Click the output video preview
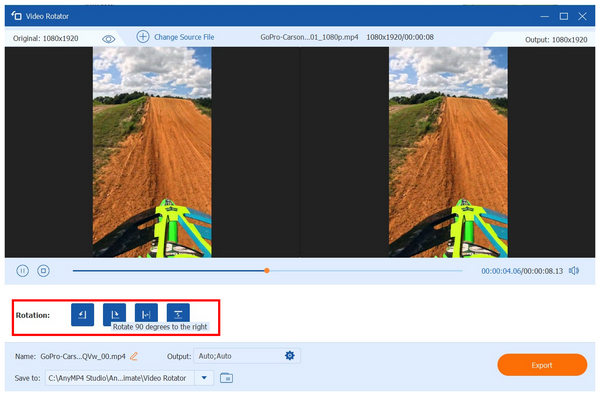This screenshot has width=600, height=396. point(448,152)
